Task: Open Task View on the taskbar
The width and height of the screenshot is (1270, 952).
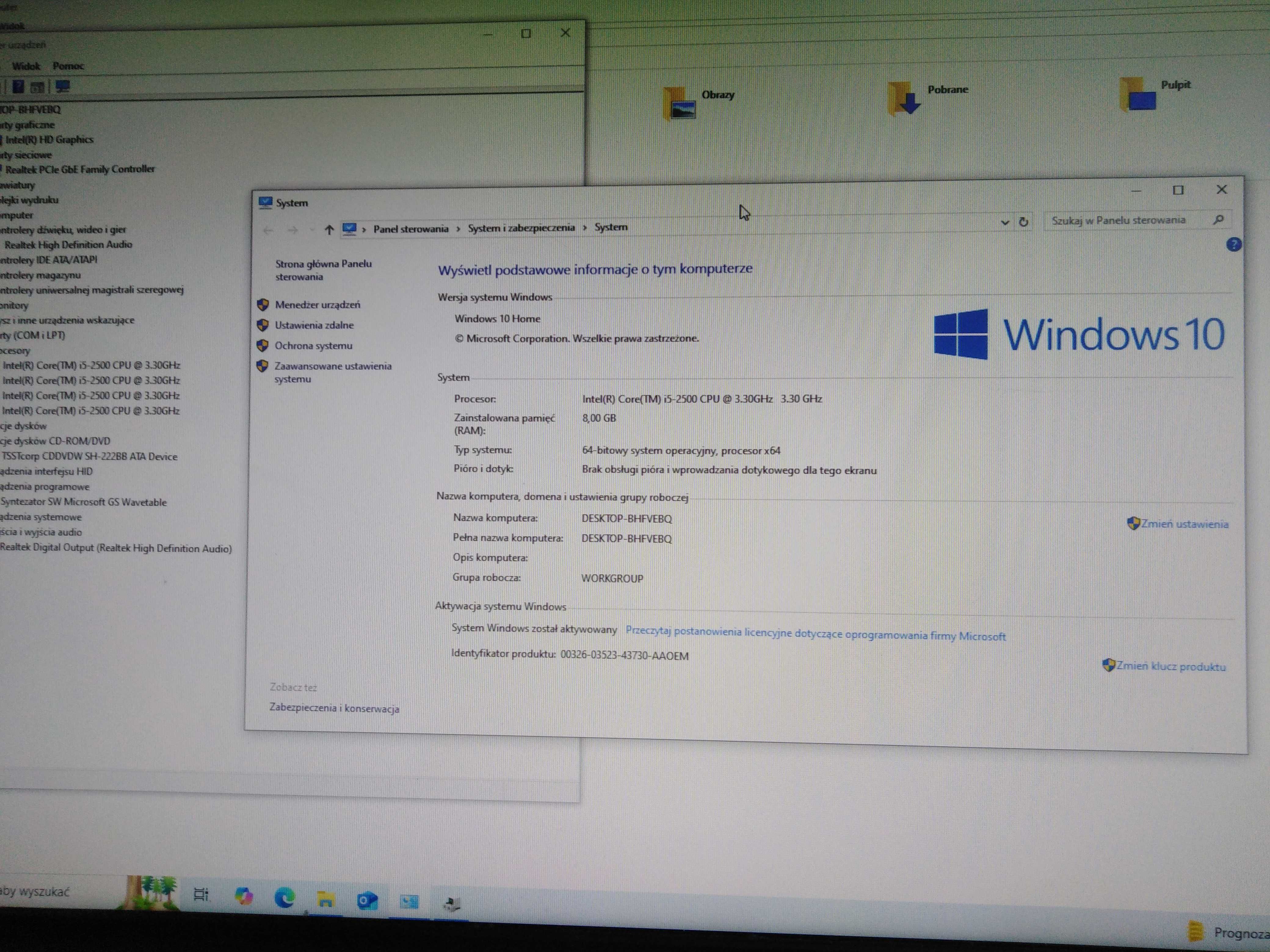Action: click(201, 894)
